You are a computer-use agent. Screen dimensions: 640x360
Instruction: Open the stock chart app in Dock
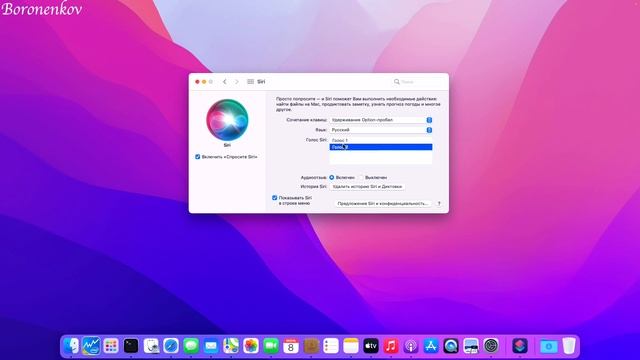91,346
